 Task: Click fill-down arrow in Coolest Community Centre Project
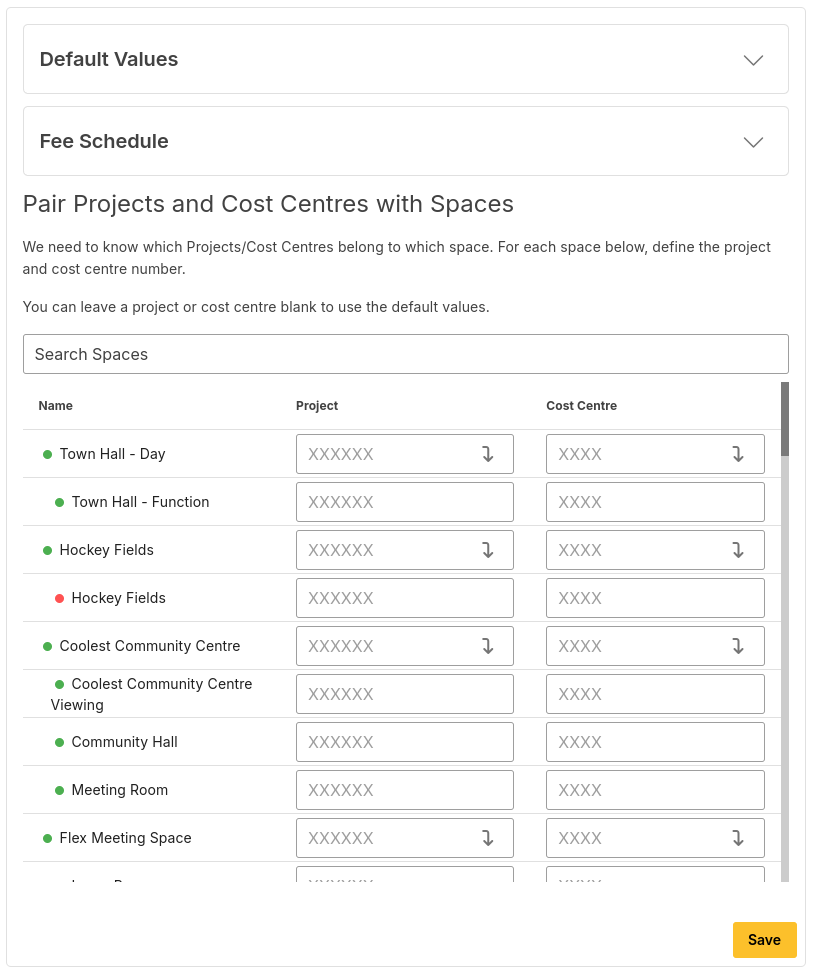488,646
